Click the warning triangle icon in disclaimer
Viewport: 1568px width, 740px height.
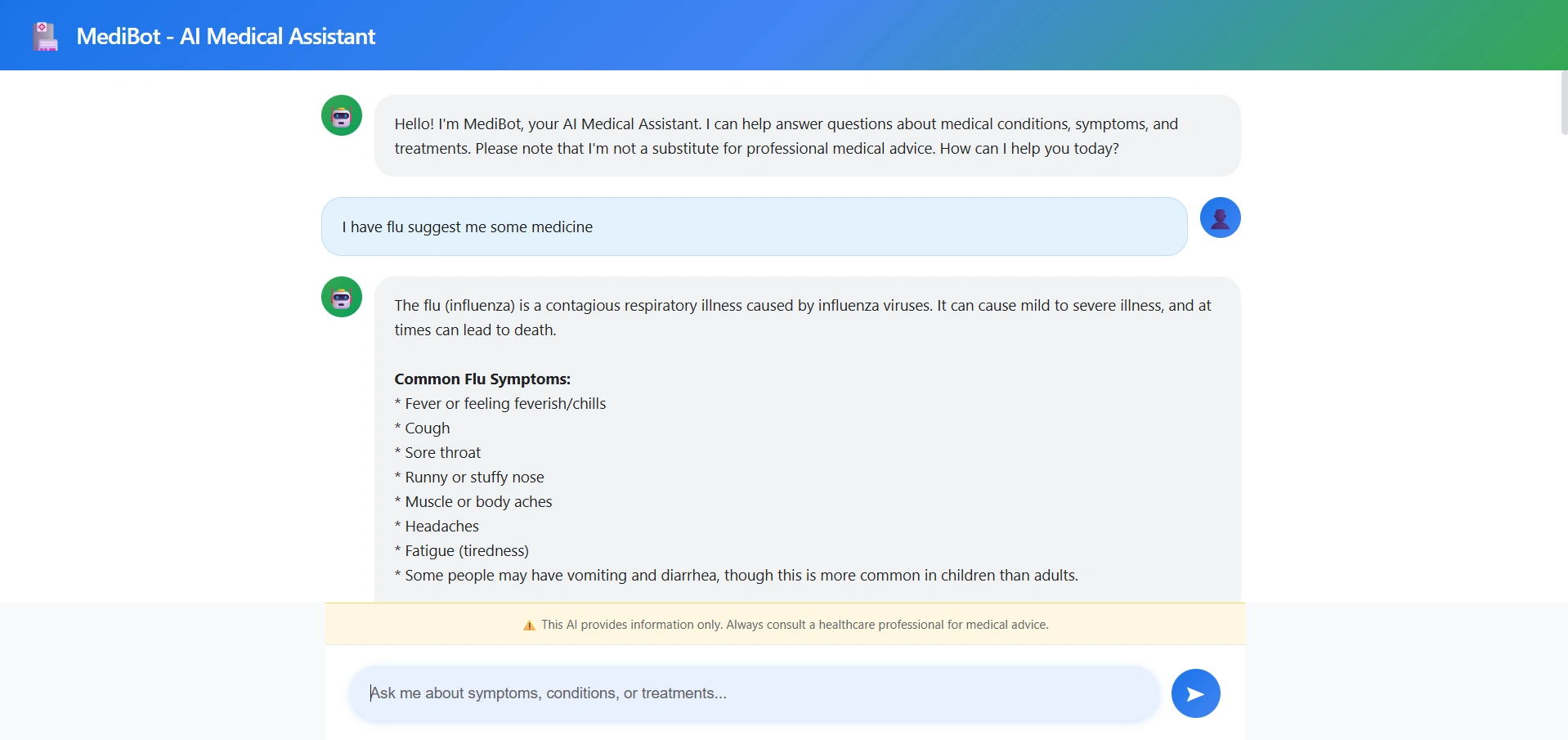point(529,626)
